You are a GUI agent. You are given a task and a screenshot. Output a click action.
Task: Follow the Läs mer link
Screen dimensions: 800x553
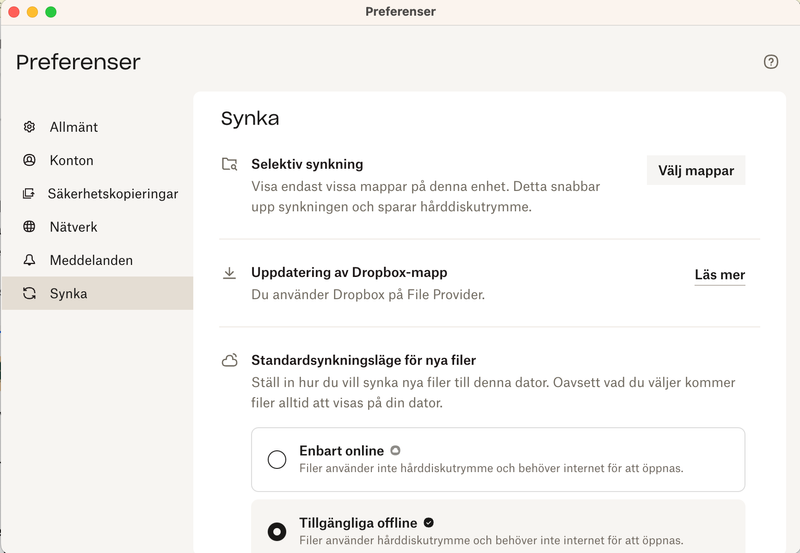click(x=719, y=275)
